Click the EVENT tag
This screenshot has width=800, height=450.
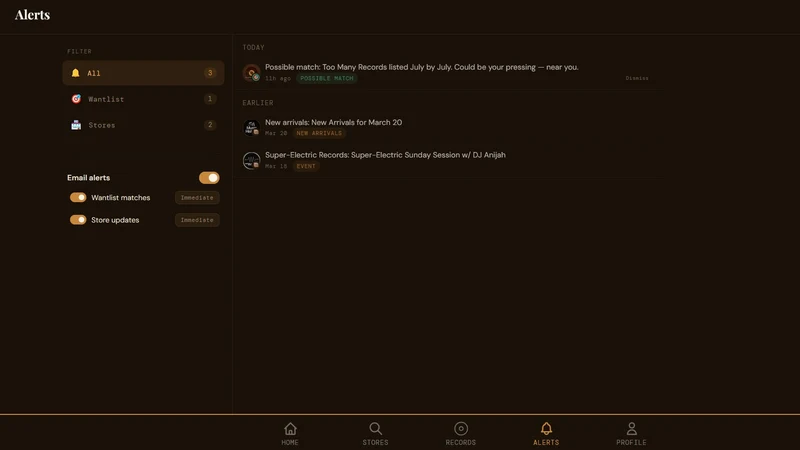click(306, 166)
